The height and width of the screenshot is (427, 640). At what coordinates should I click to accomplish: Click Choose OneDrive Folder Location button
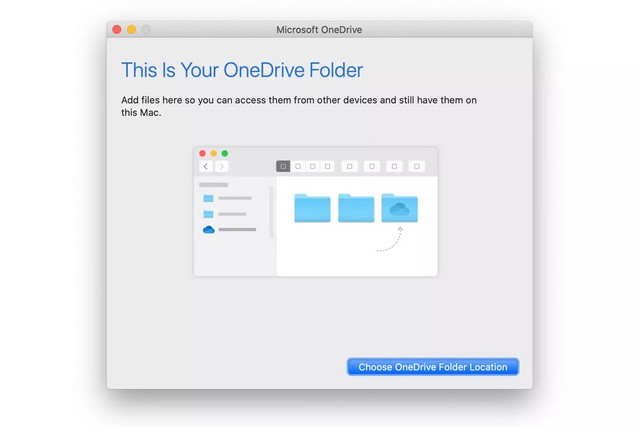click(x=432, y=367)
